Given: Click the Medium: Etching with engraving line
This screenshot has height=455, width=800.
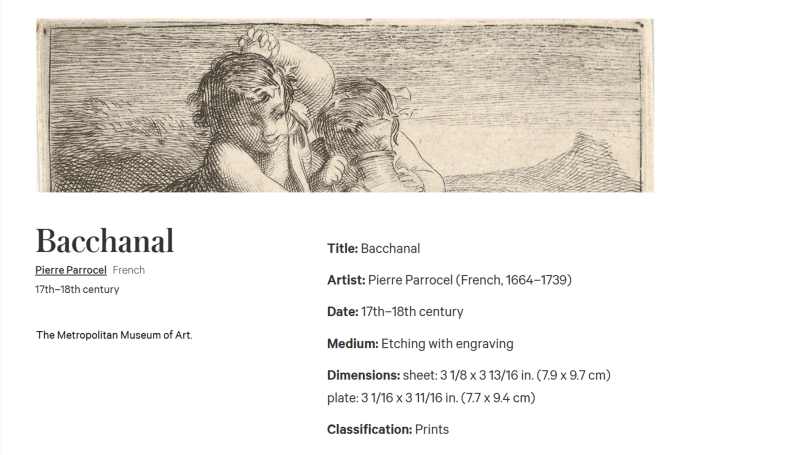Looking at the screenshot, I should [x=420, y=344].
